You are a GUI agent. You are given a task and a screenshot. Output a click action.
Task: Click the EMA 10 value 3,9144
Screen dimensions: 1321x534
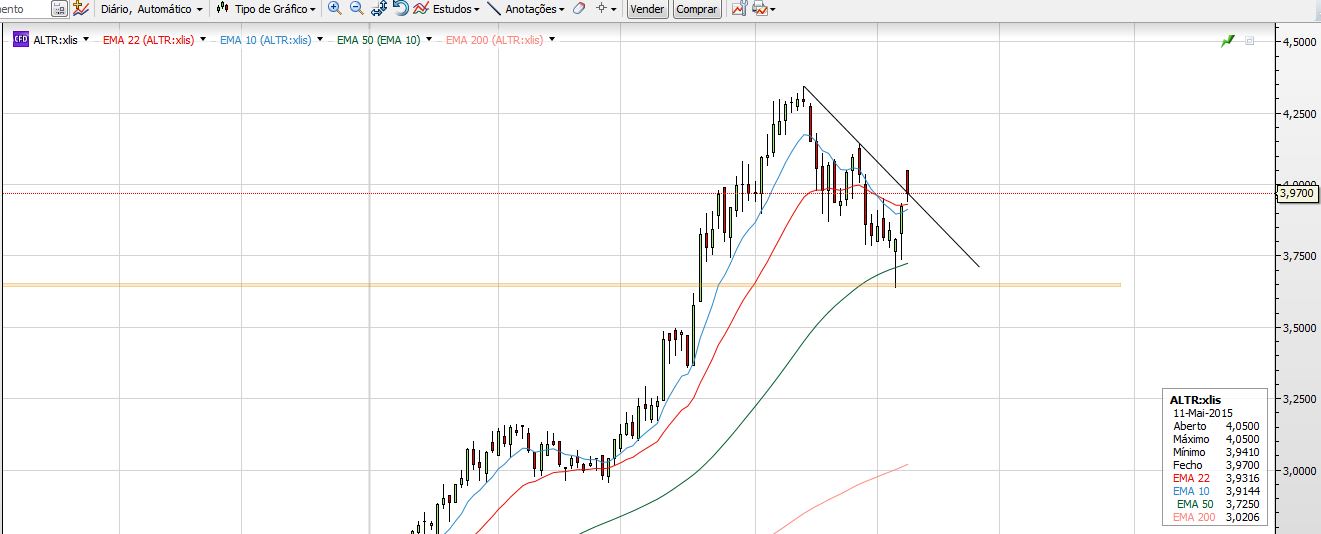(x=1242, y=491)
